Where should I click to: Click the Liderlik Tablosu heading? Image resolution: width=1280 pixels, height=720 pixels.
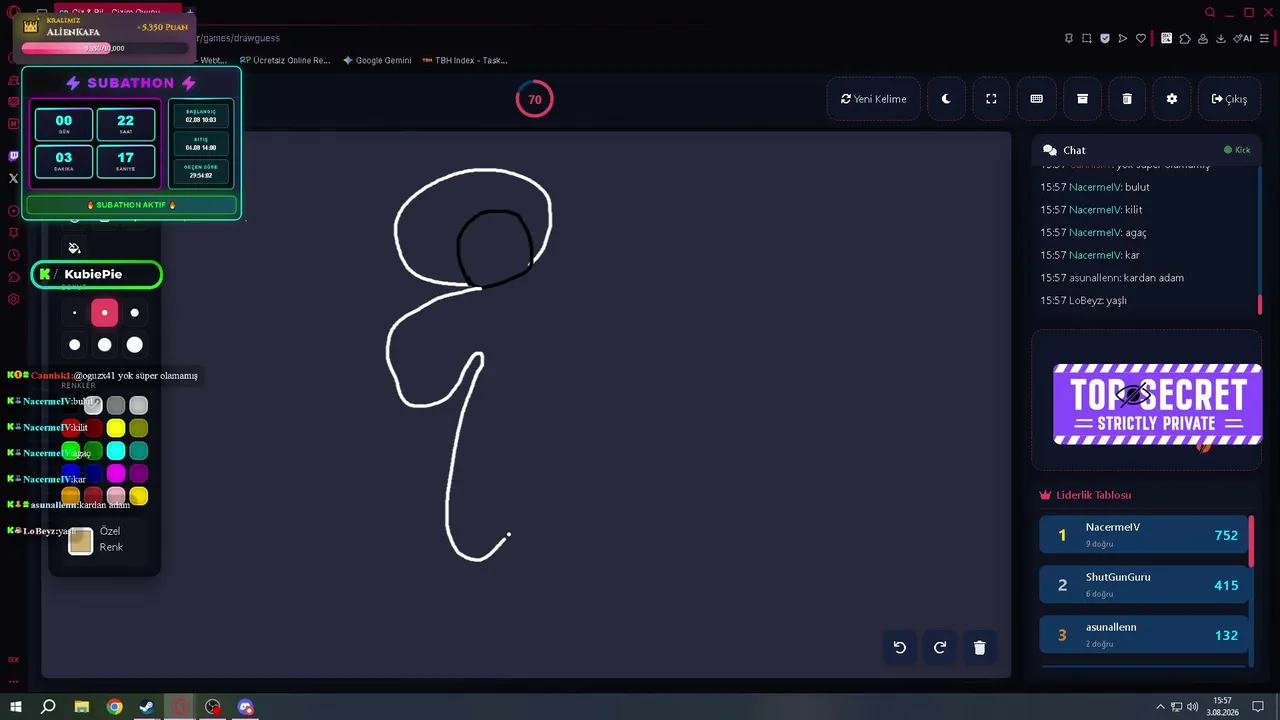coord(1085,495)
